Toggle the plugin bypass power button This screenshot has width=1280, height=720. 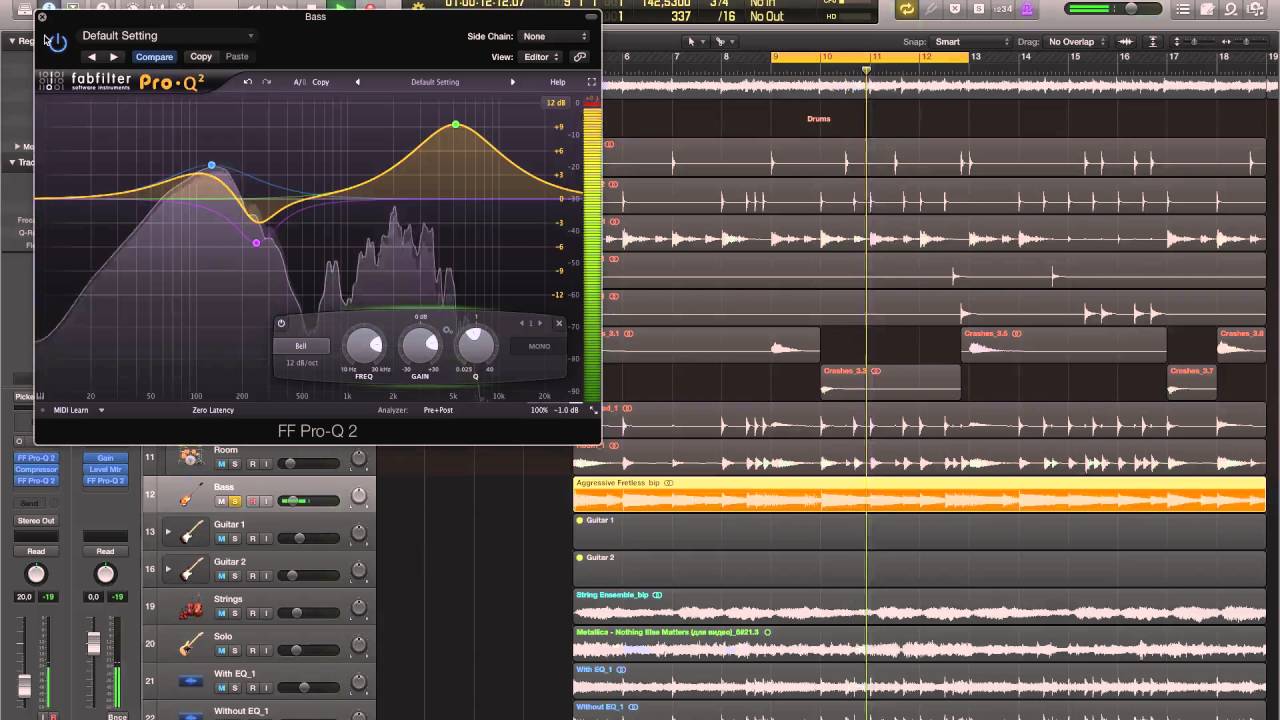[57, 42]
